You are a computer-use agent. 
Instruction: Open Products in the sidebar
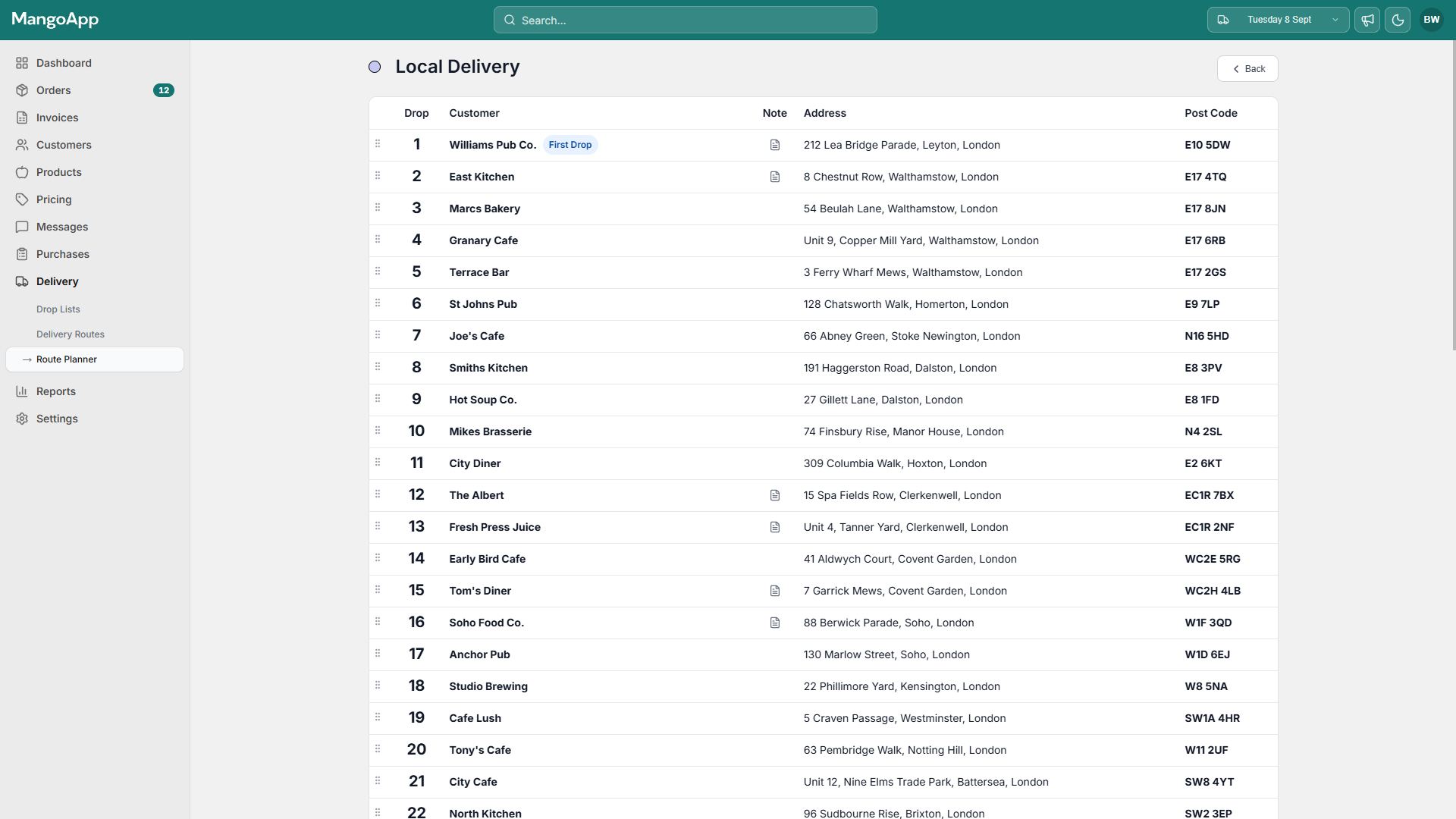click(x=95, y=172)
